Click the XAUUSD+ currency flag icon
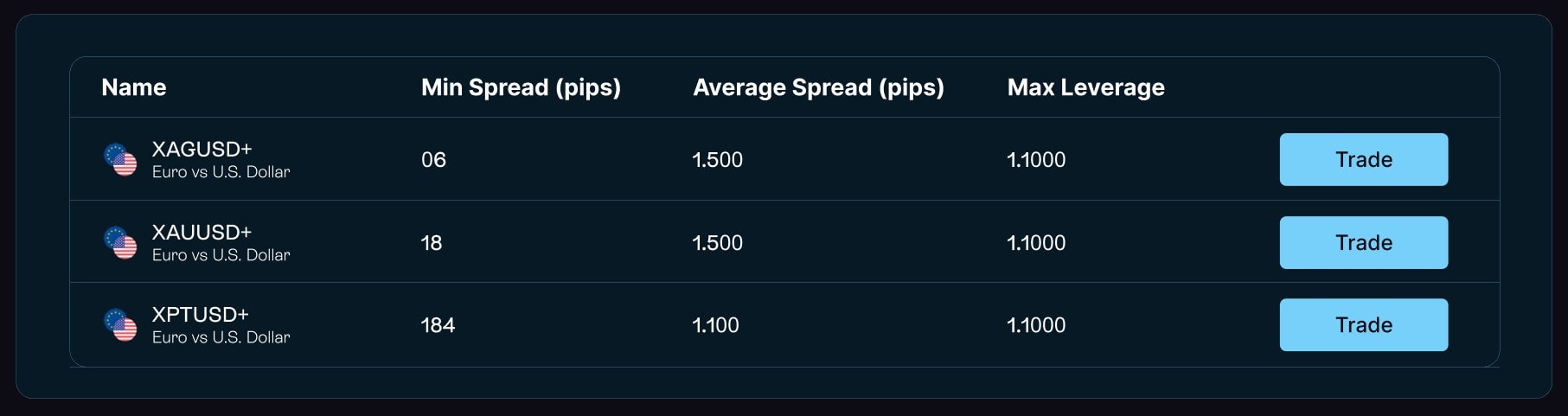 pos(120,242)
